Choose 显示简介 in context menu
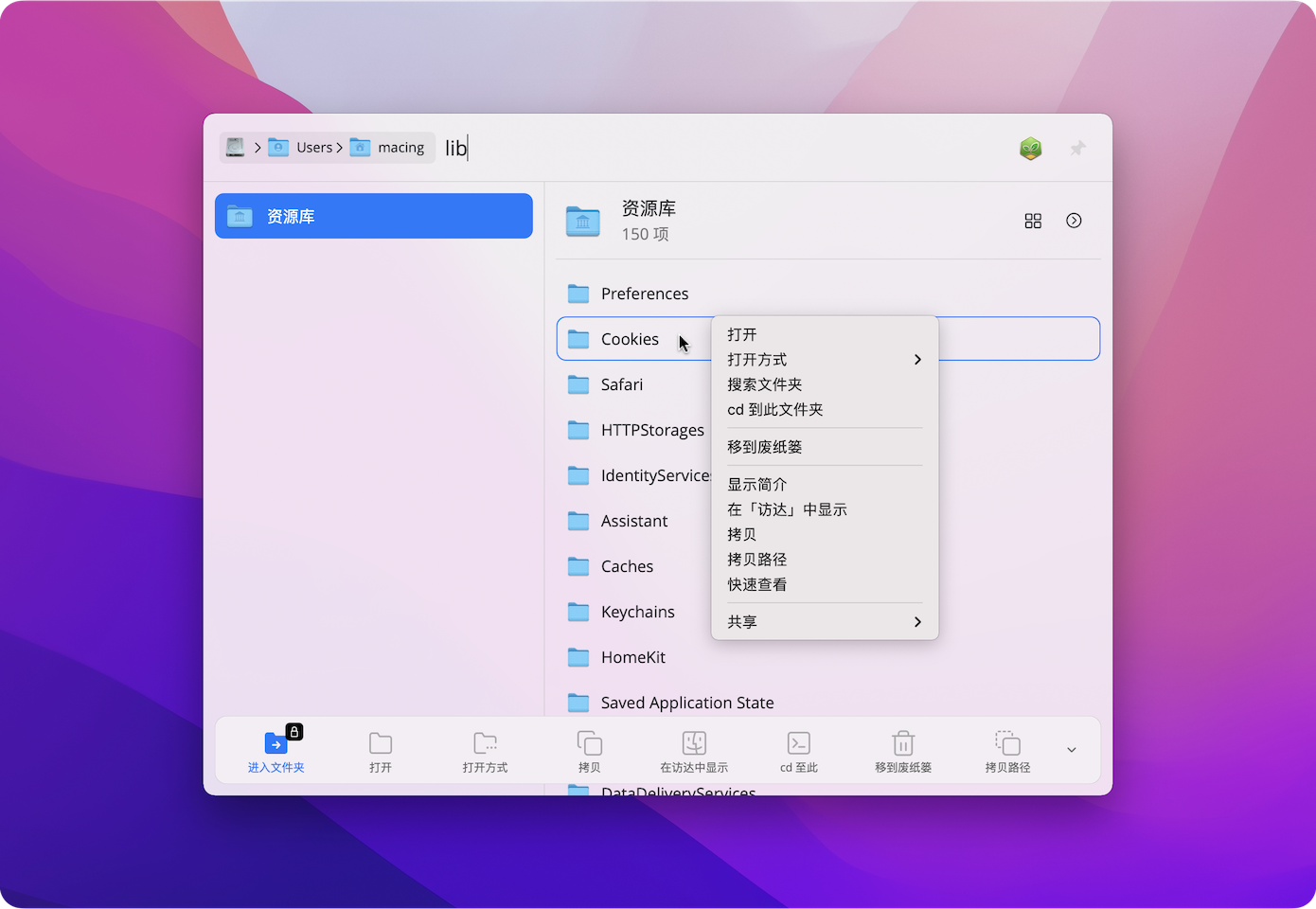1316x909 pixels. (825, 485)
